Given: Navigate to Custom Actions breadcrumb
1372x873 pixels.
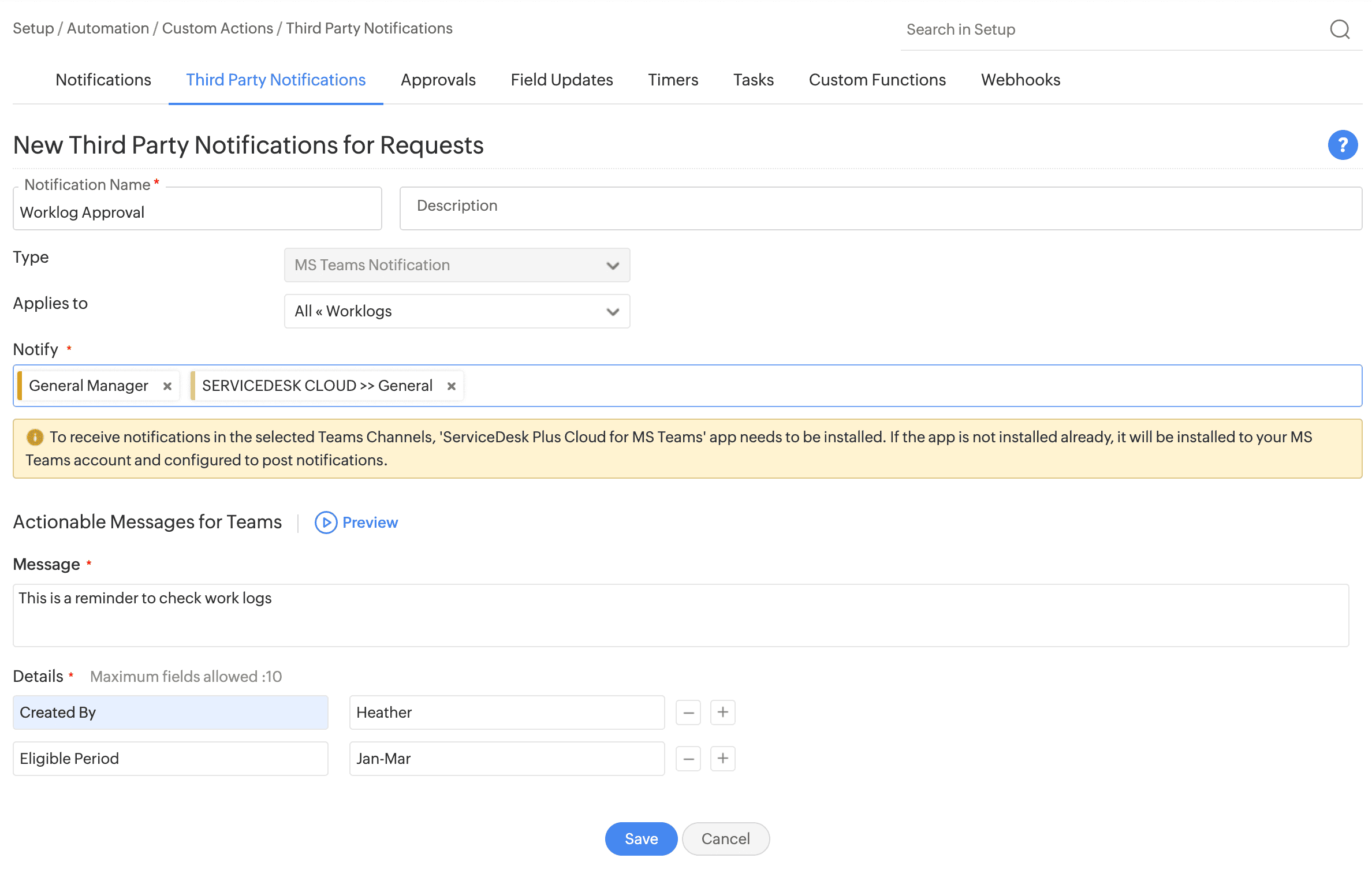Looking at the screenshot, I should (x=217, y=28).
